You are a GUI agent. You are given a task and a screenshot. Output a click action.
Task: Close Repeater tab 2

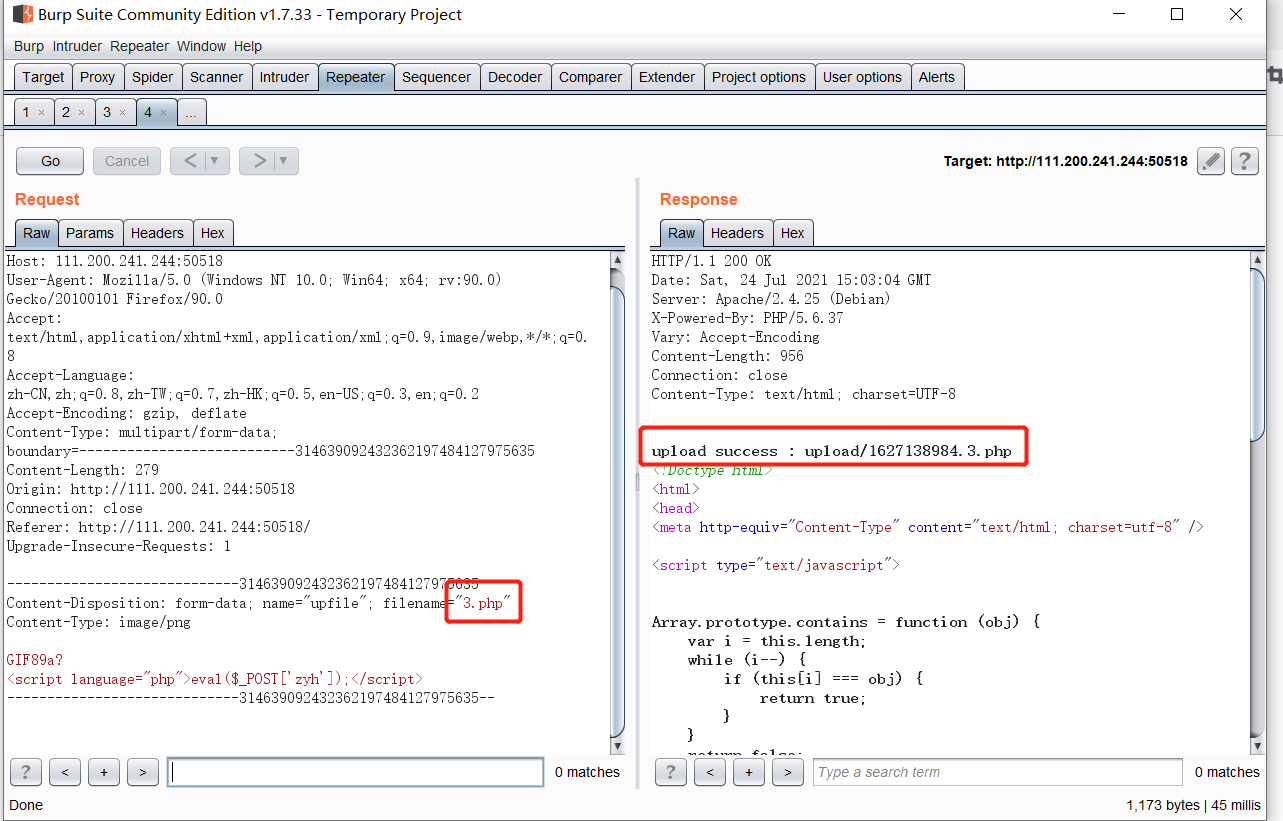pyautogui.click(x=81, y=113)
